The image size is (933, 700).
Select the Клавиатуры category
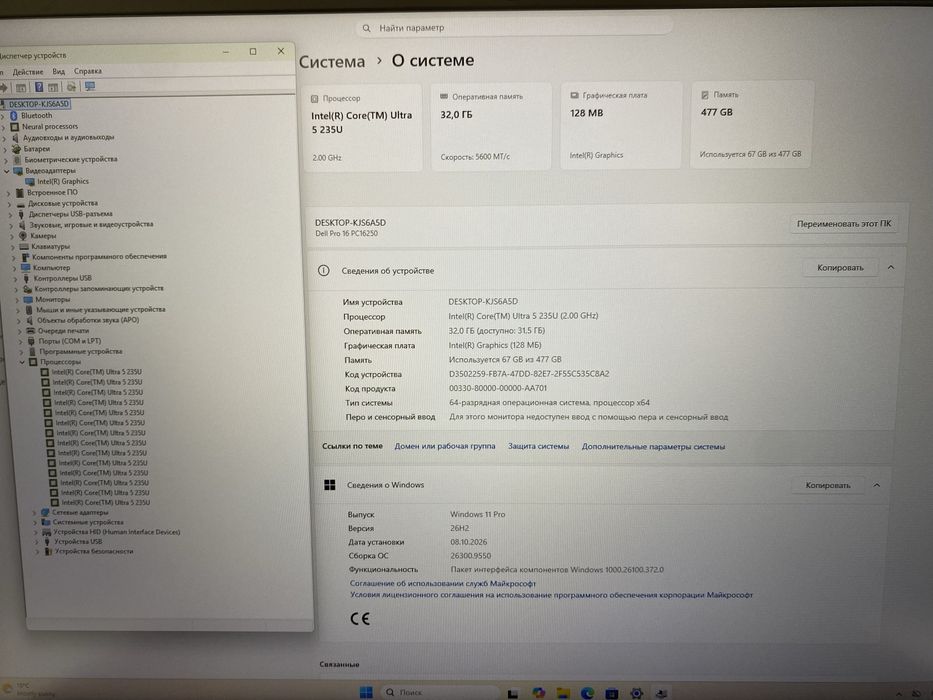pos(51,246)
